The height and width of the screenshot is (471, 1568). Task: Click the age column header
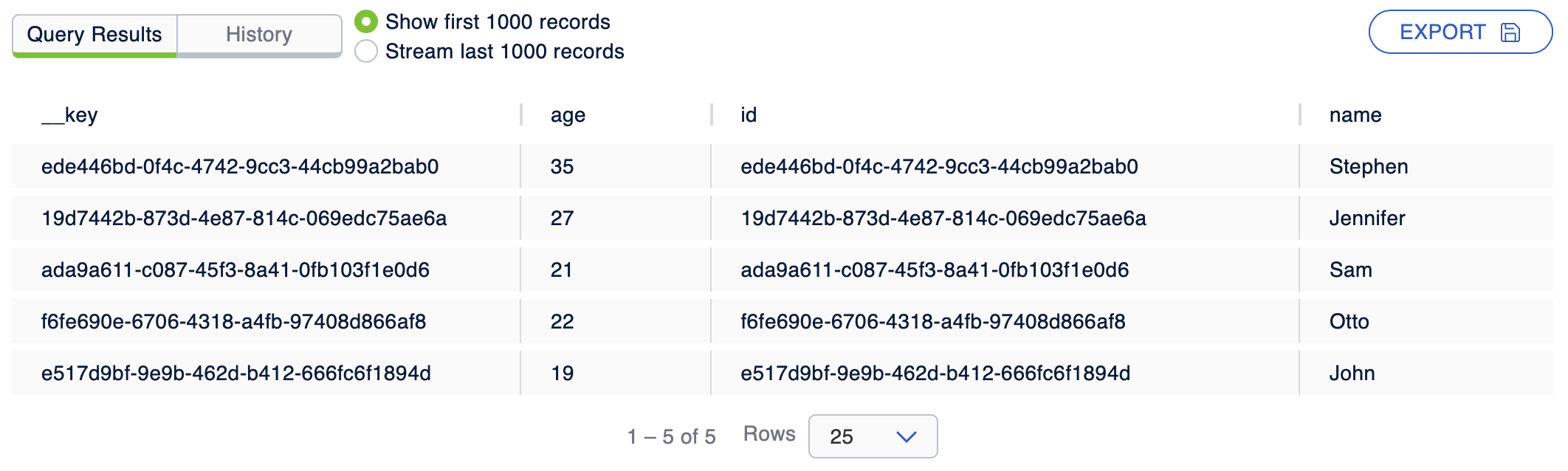click(568, 115)
